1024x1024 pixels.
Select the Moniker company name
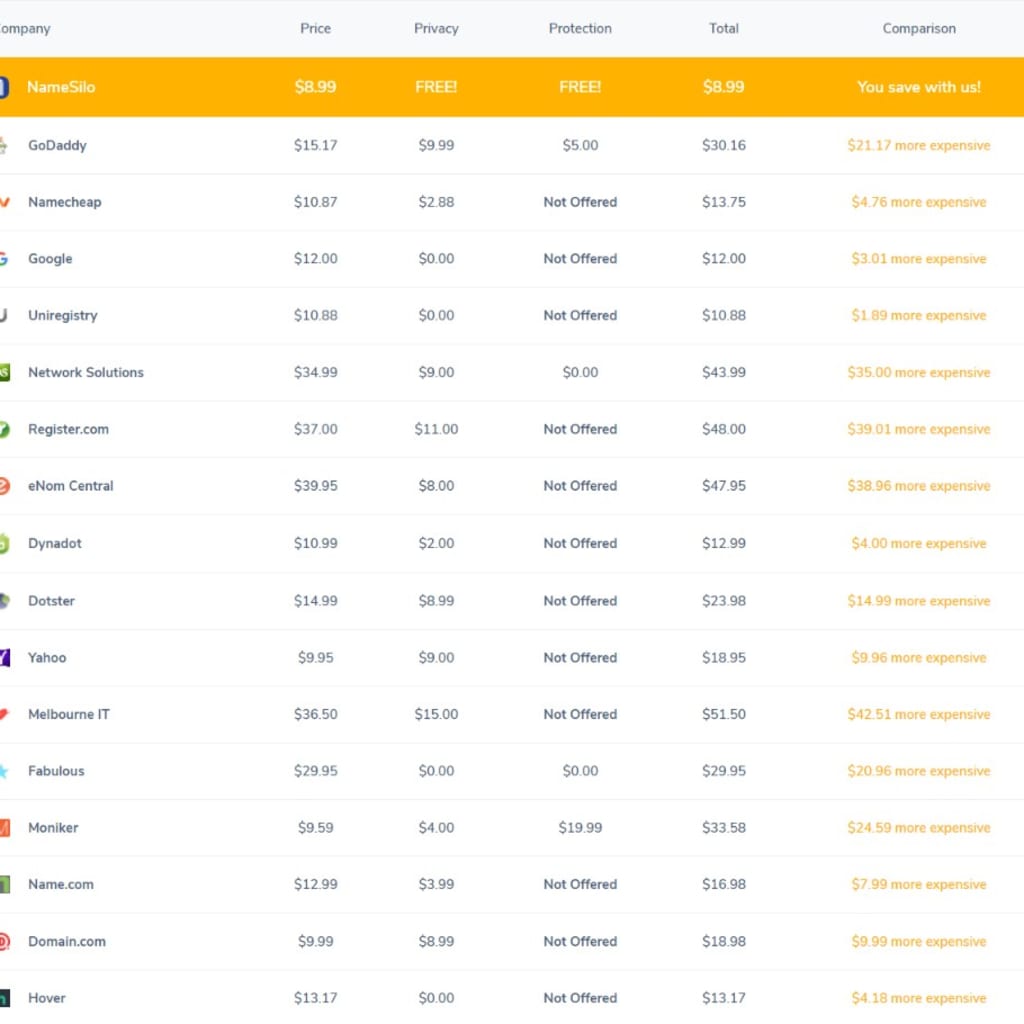pos(53,827)
